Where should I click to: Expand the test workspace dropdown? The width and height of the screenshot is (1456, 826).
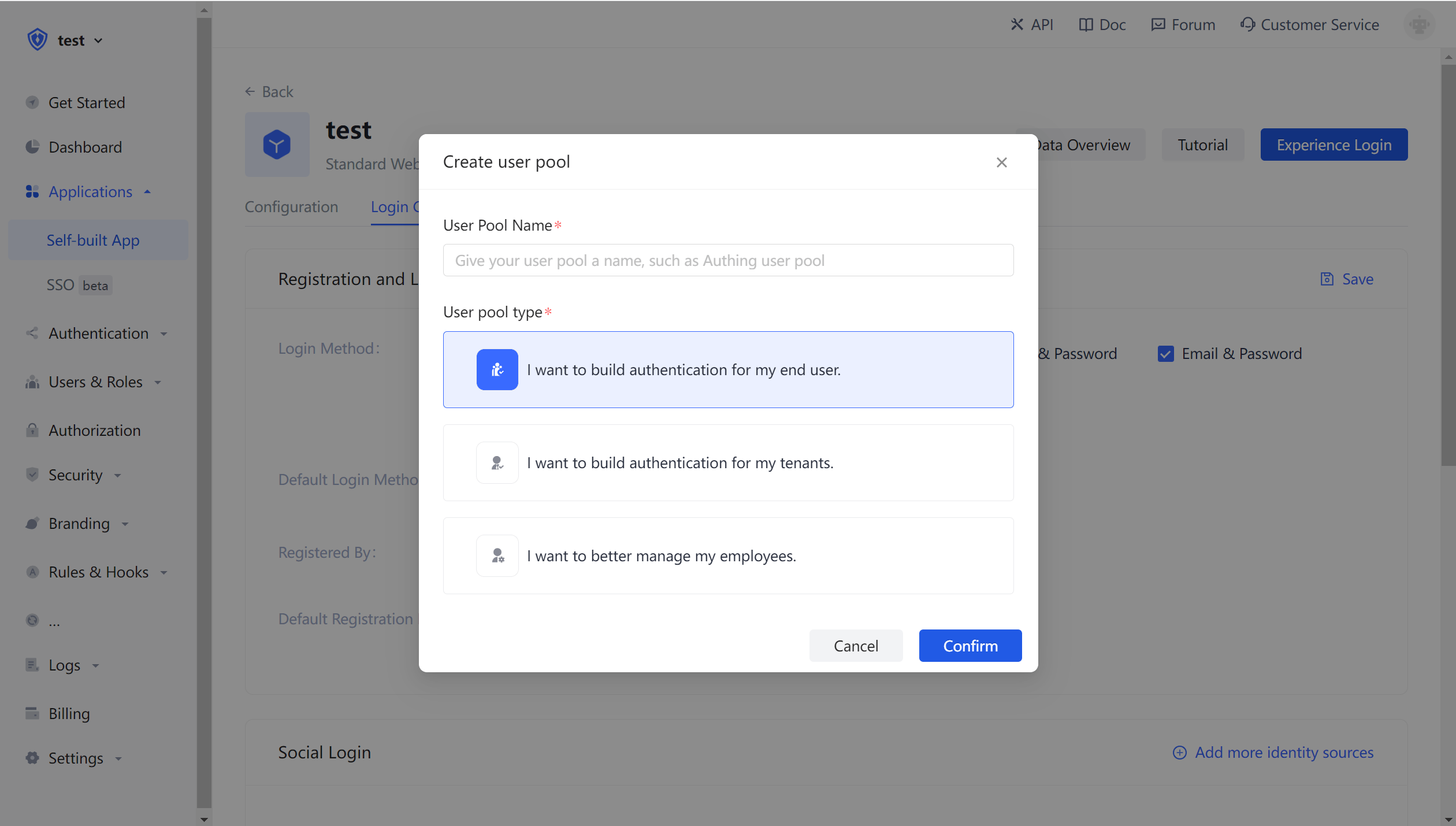99,40
